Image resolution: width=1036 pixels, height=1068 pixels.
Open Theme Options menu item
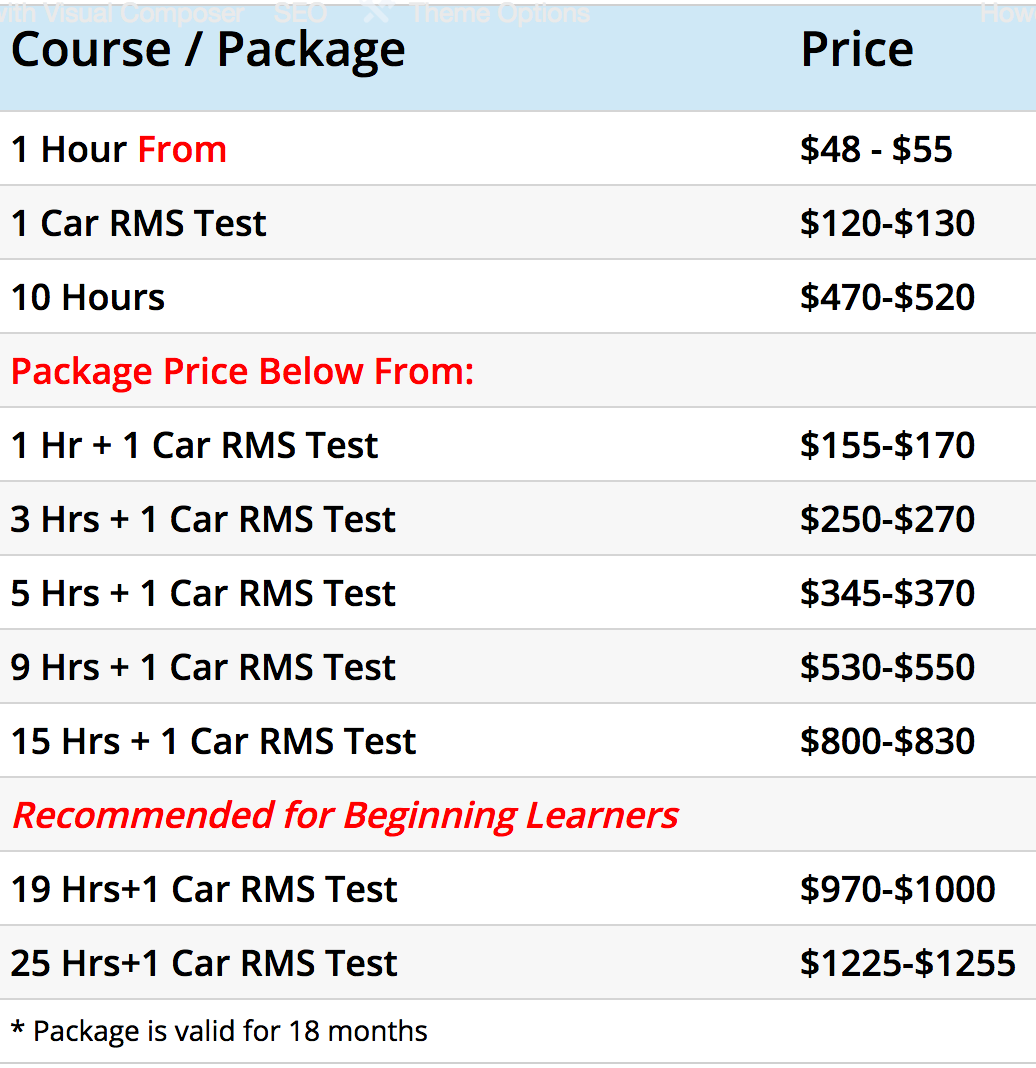(500, 13)
